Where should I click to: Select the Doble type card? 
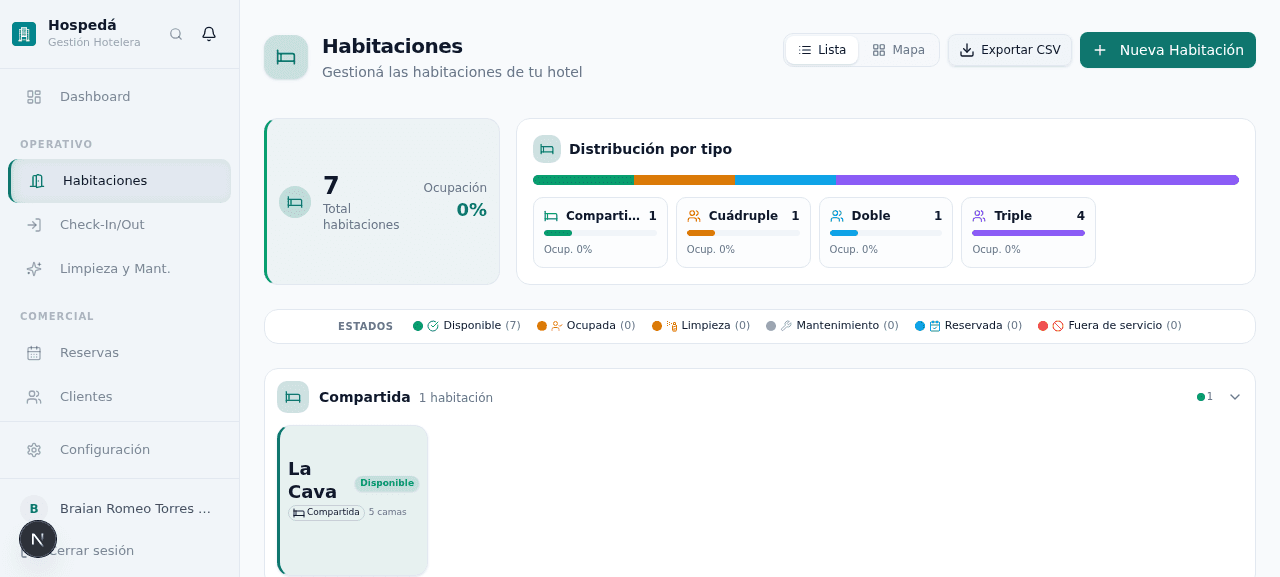886,232
